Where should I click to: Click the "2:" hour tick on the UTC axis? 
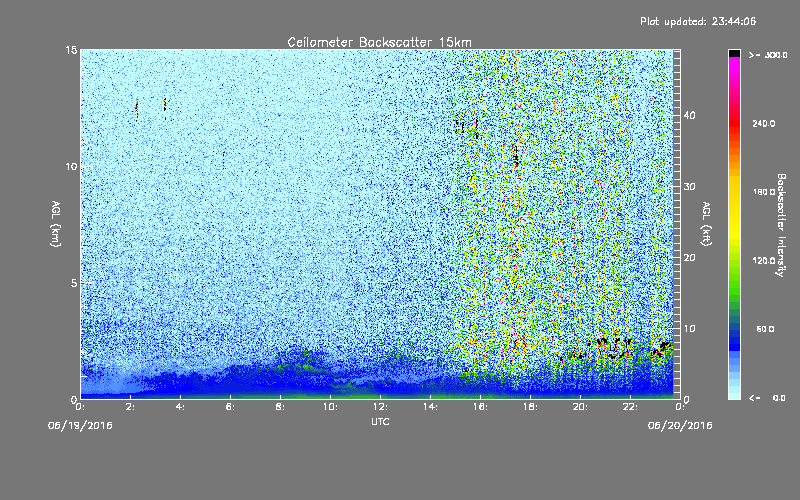click(131, 407)
